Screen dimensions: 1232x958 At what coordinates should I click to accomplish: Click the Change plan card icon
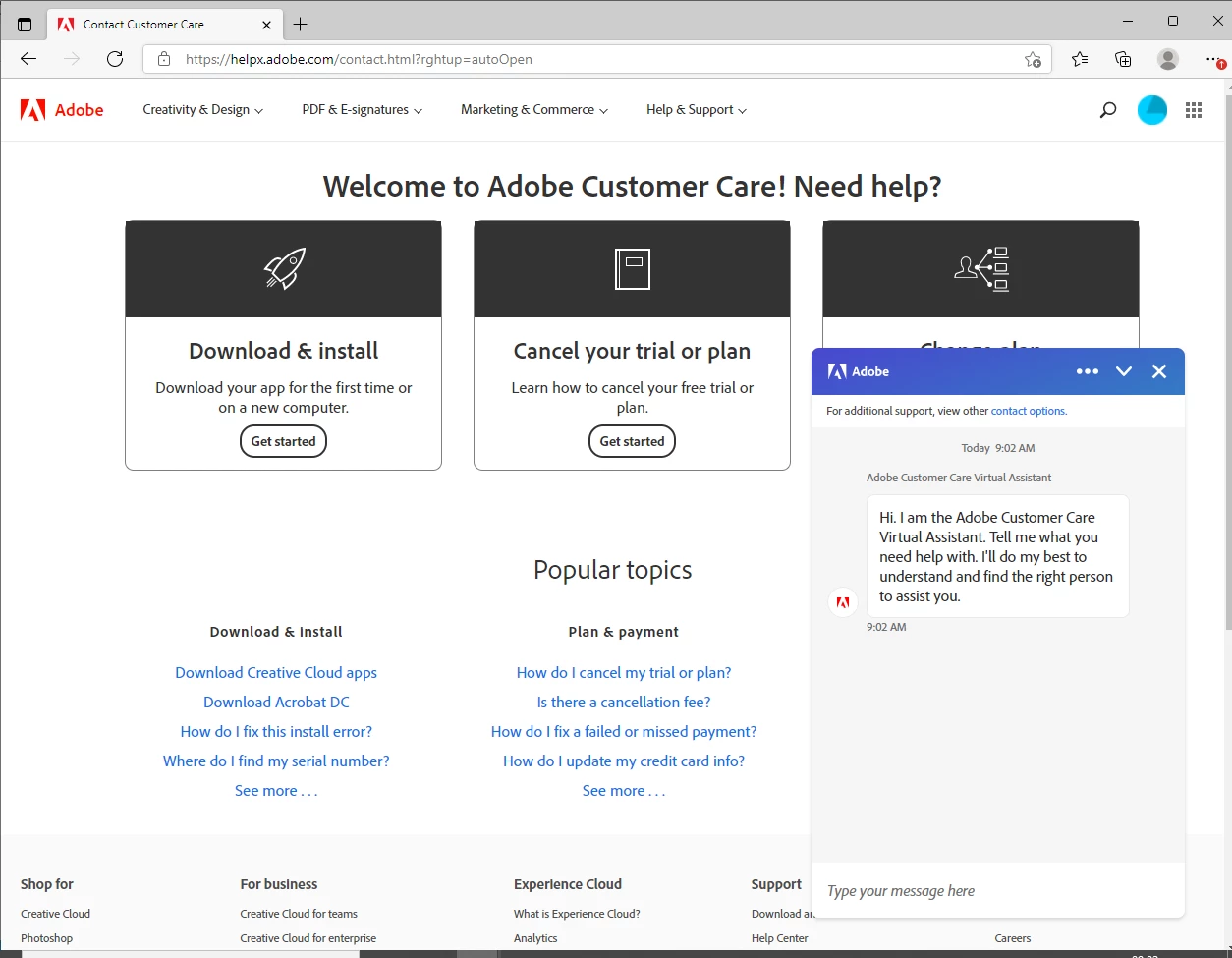pos(981,268)
